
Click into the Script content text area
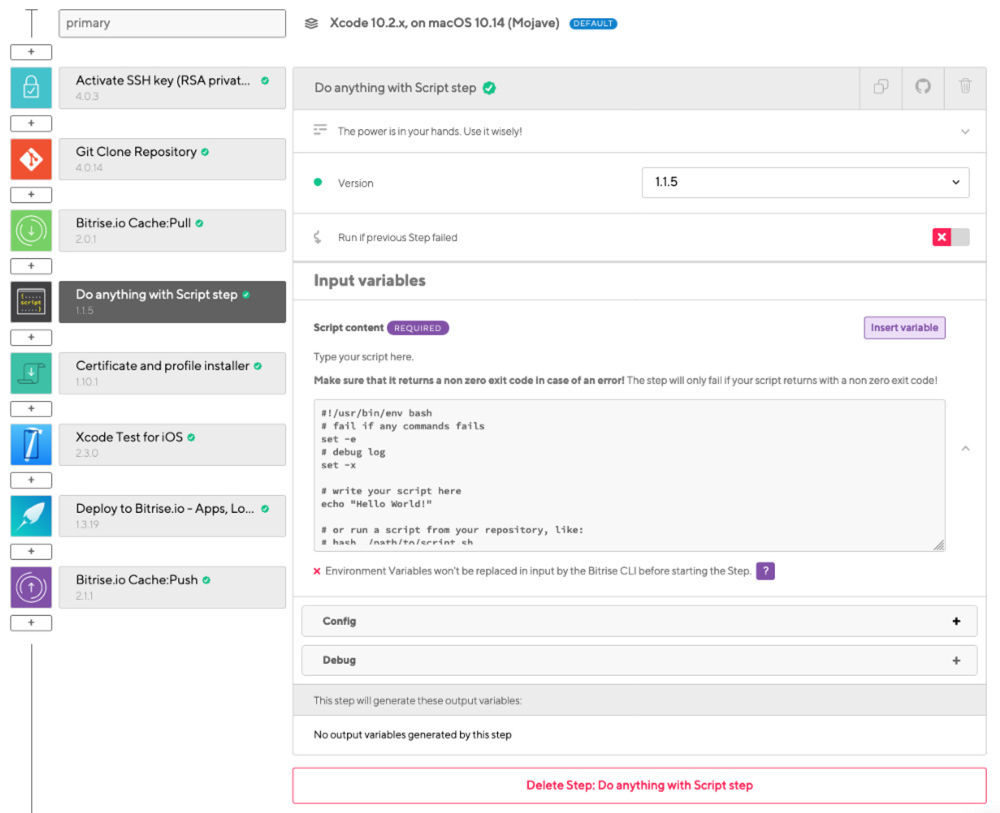tap(629, 475)
